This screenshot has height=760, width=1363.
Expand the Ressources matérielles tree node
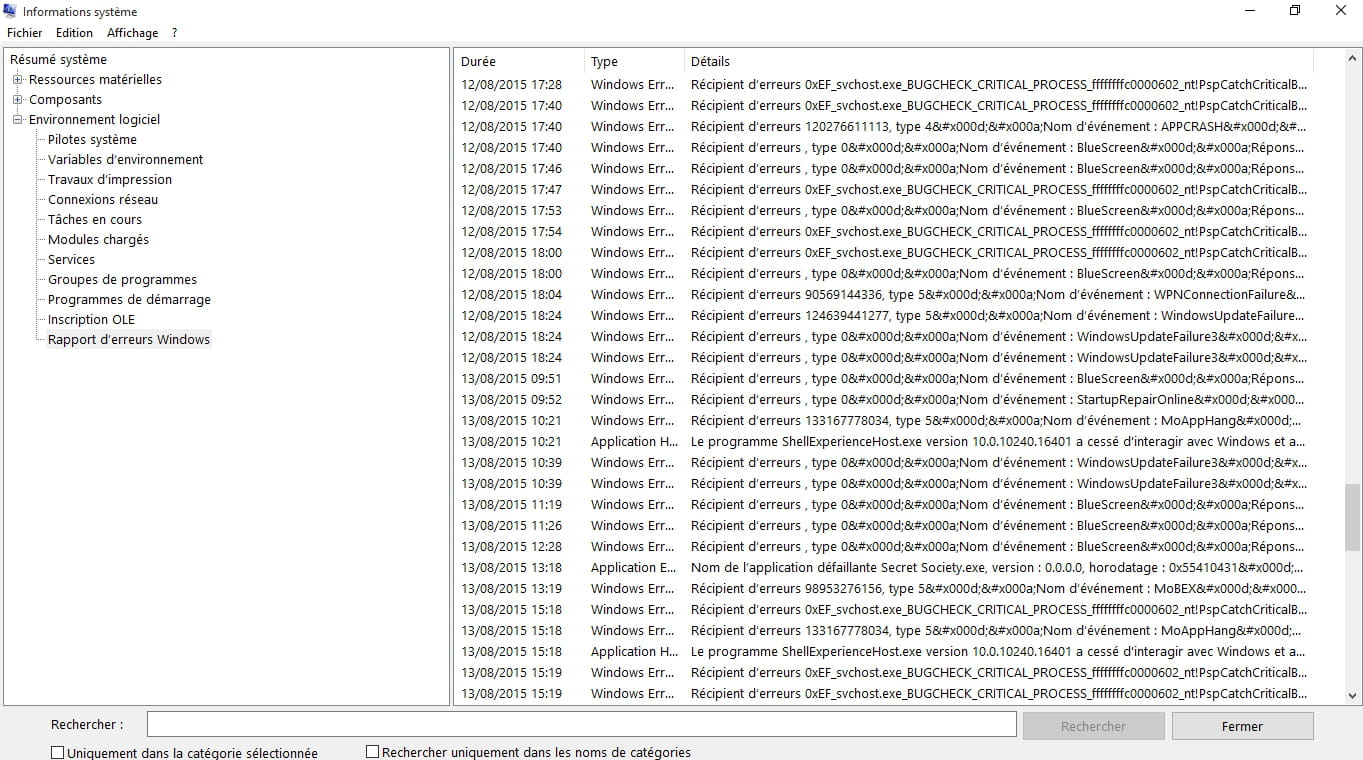(18, 80)
